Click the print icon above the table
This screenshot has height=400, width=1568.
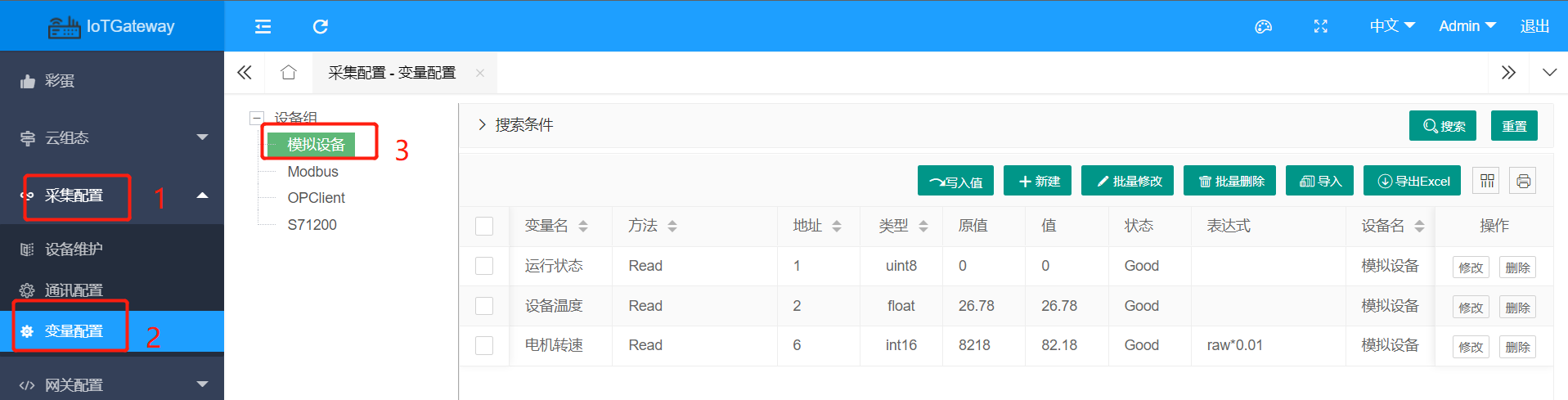pos(1523,181)
